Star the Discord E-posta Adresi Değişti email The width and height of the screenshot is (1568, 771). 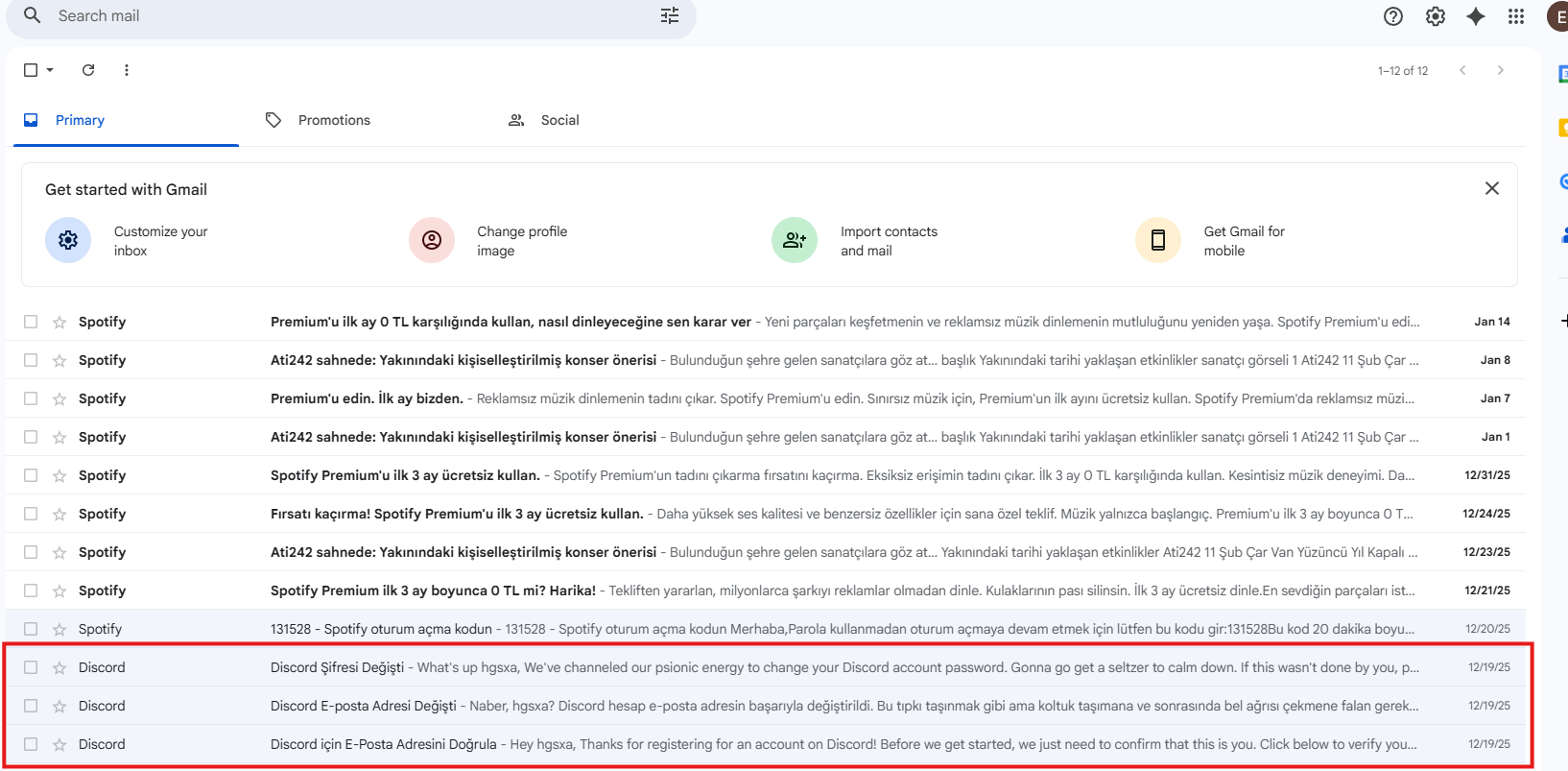(59, 706)
